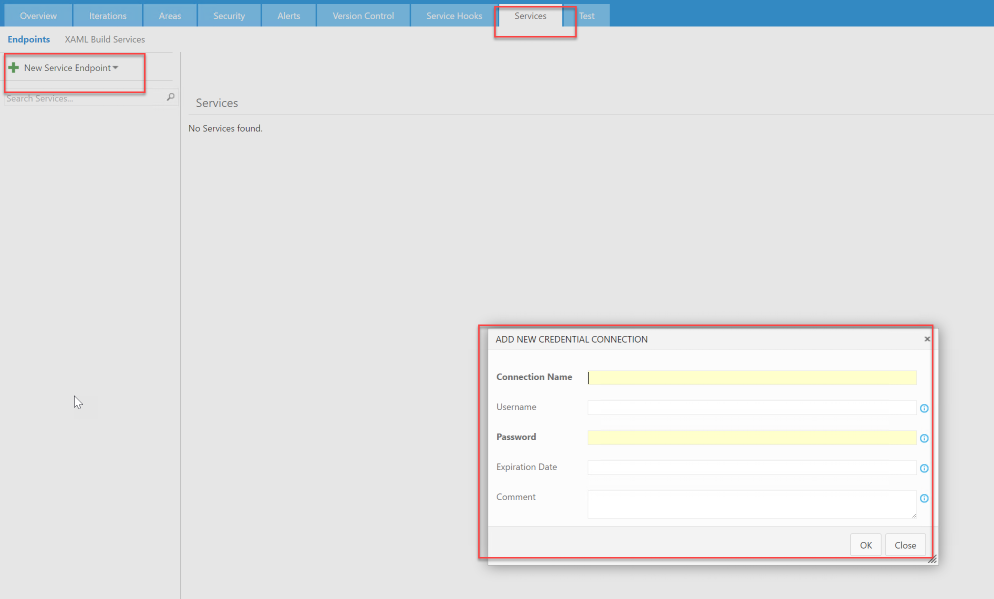Click the green plus New Service Endpoint icon
This screenshot has height=599, width=994.
coord(12,68)
